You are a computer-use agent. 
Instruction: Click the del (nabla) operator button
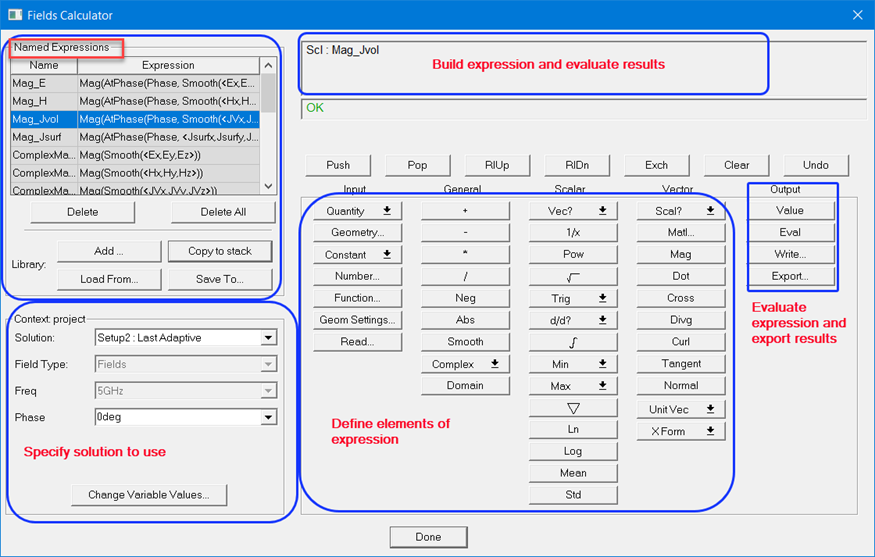(x=573, y=408)
